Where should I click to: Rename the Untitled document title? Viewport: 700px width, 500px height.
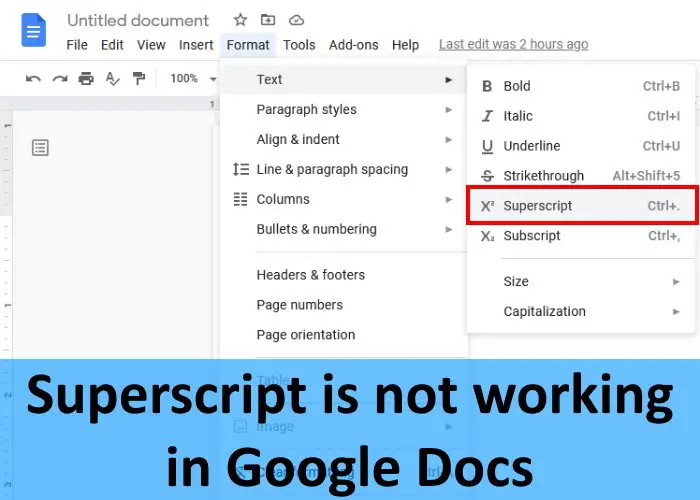138,21
